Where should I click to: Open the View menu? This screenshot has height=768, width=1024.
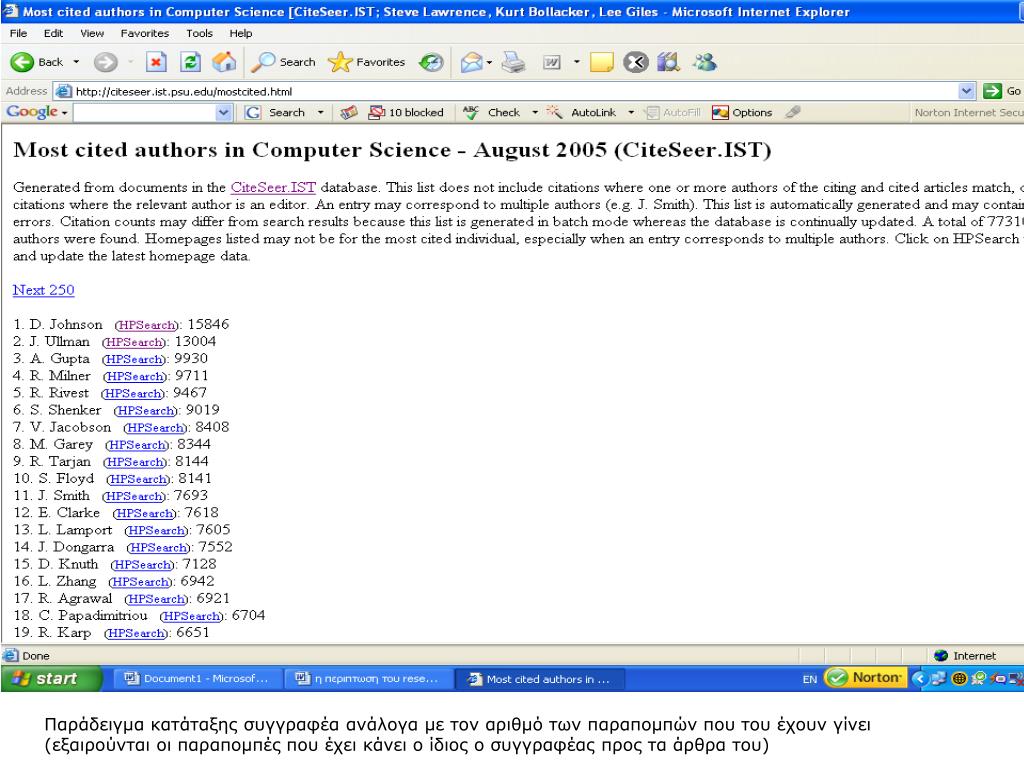click(92, 33)
